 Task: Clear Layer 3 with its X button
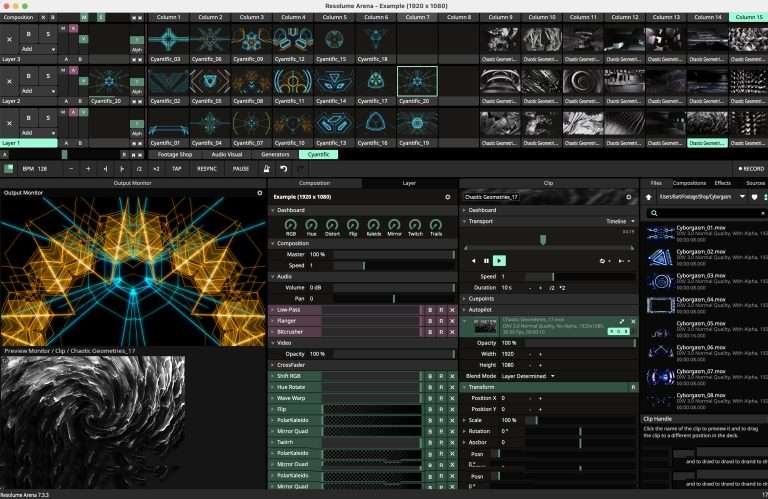(x=9, y=39)
